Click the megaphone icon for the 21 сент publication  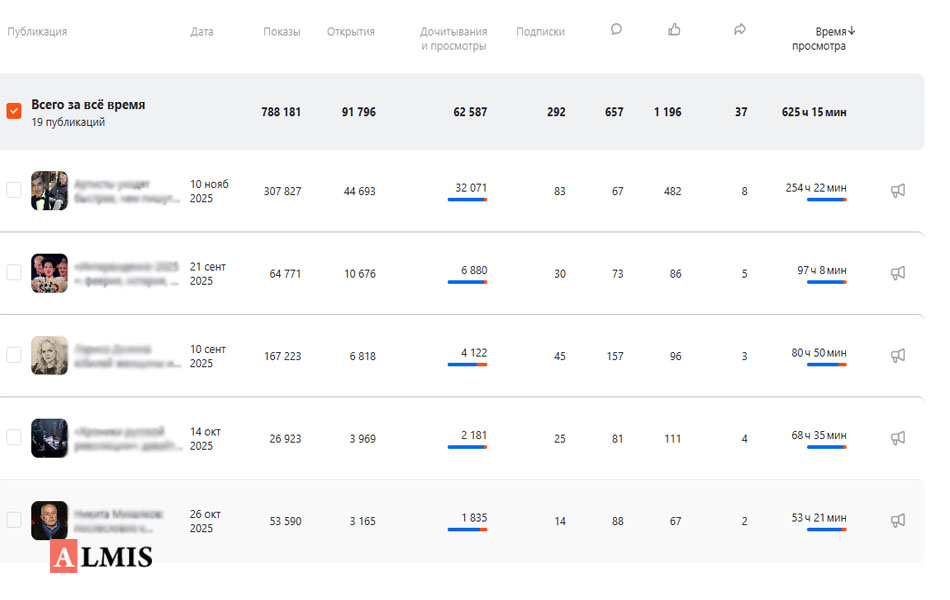pyautogui.click(x=897, y=273)
